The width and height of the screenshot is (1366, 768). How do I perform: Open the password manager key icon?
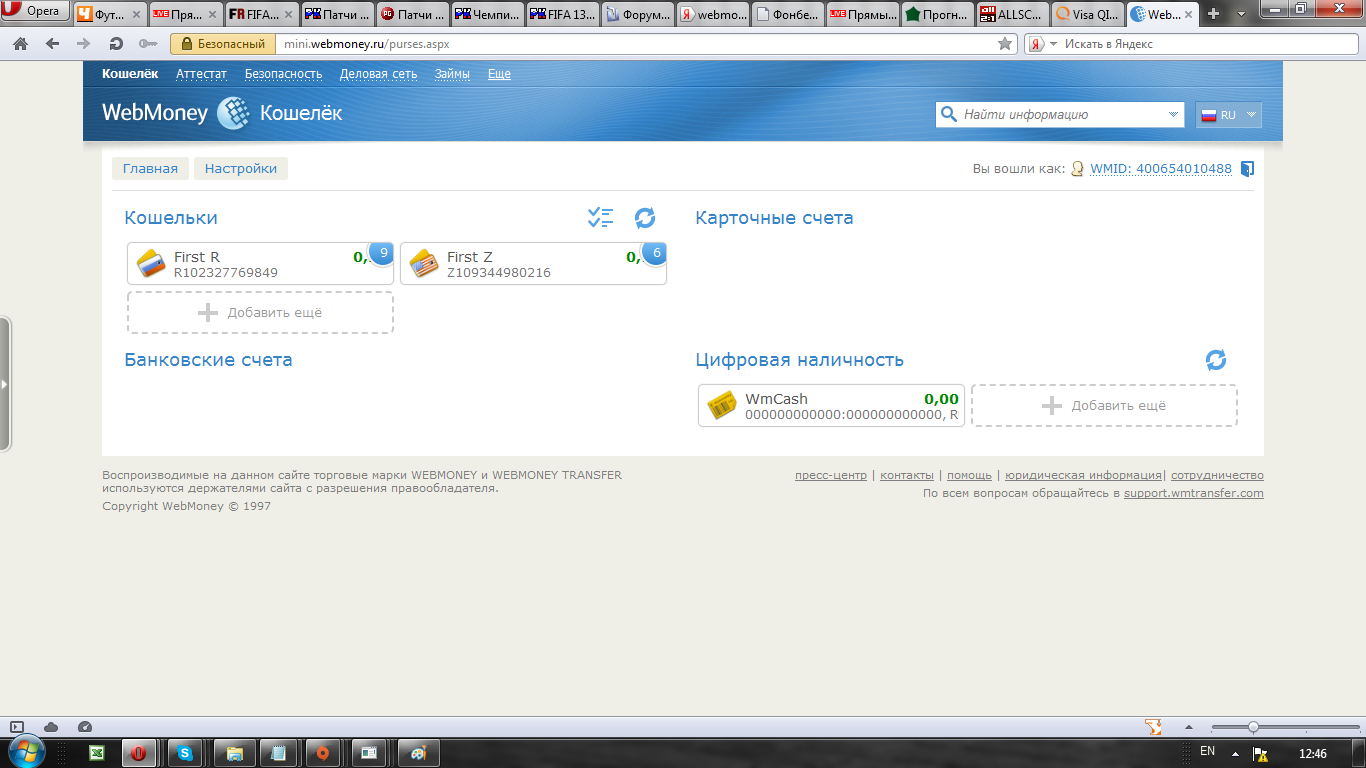pos(148,44)
